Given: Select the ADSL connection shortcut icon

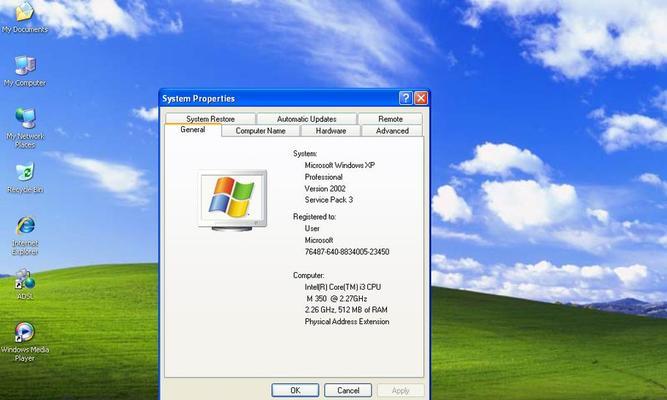Looking at the screenshot, I should (x=25, y=284).
